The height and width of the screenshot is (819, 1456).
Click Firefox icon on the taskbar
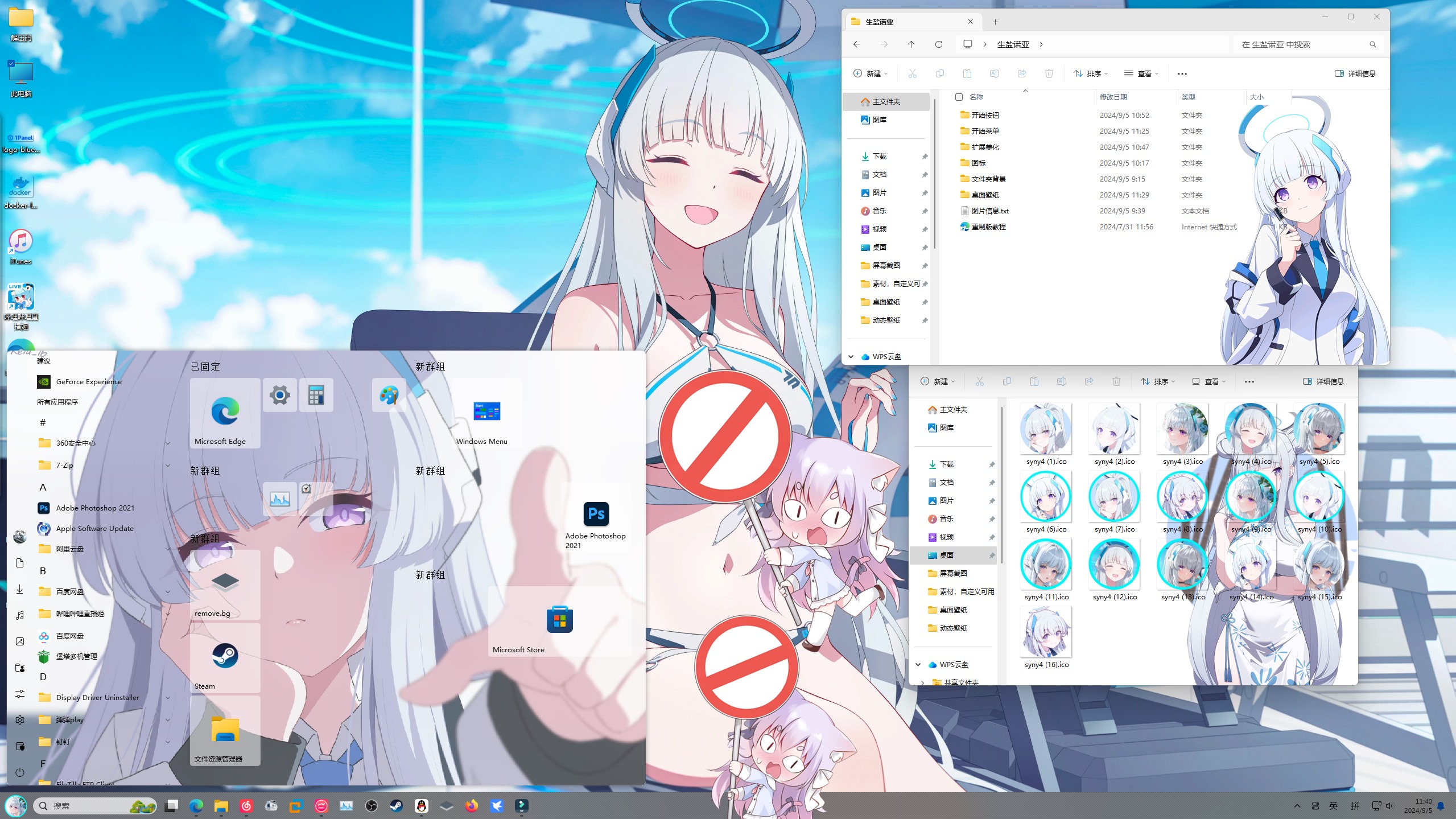click(471, 806)
